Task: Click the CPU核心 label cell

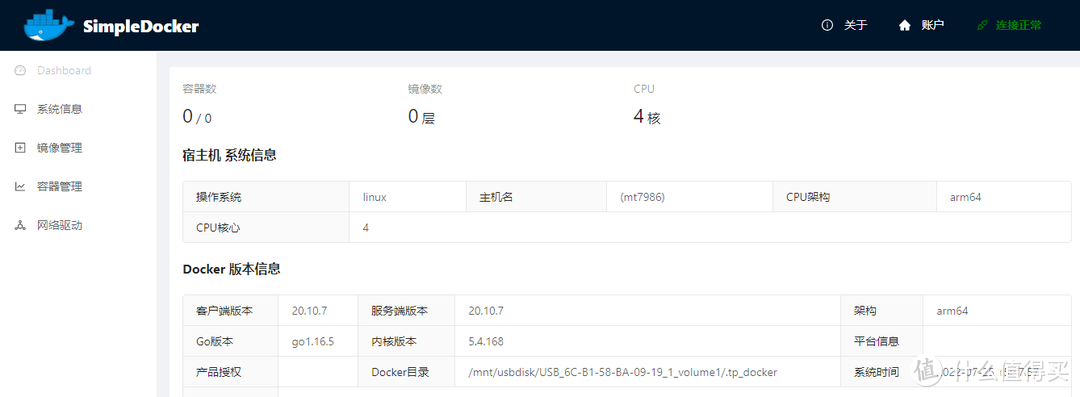Action: point(266,227)
